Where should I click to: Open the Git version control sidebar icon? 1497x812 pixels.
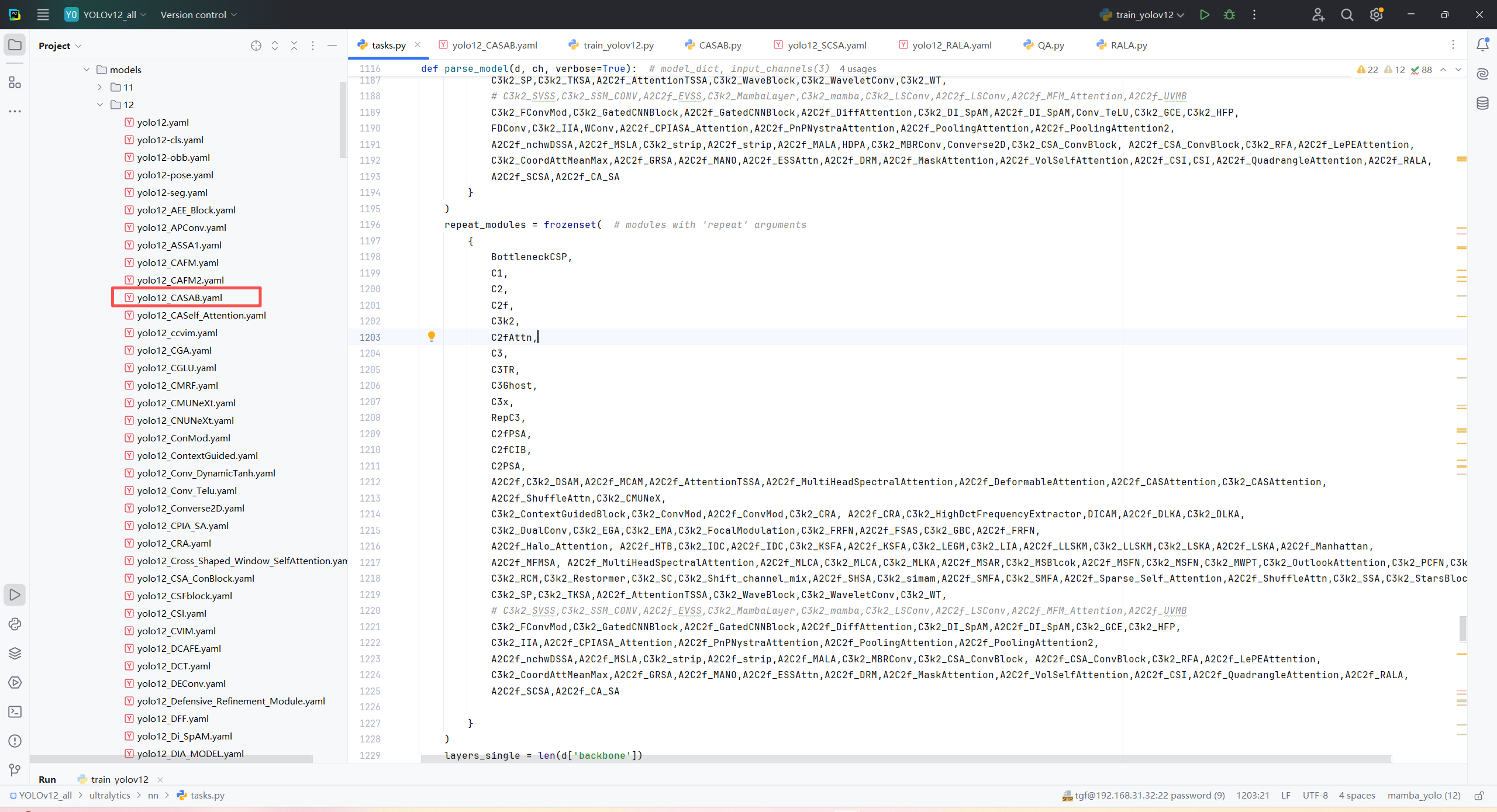(15, 770)
